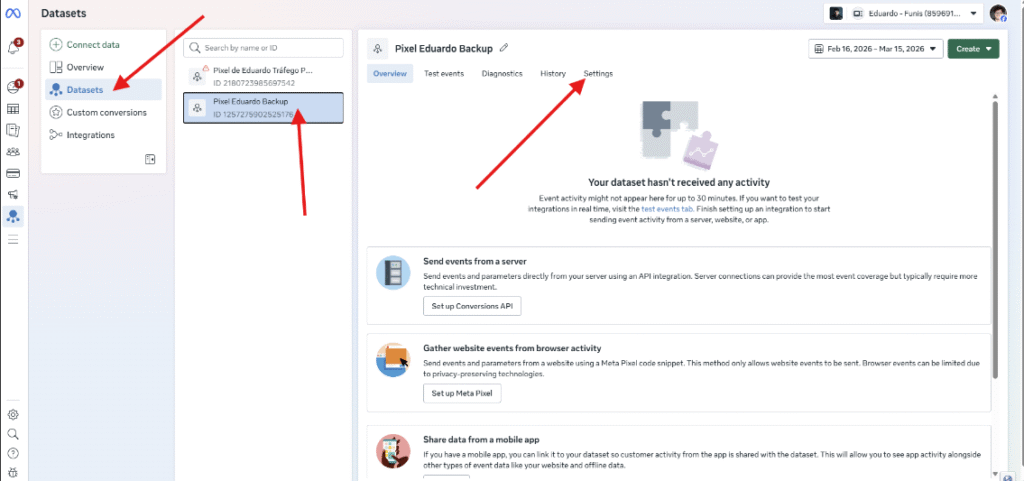Click the collapse panel icon below Integrations
This screenshot has width=1024, height=481.
coord(150,159)
